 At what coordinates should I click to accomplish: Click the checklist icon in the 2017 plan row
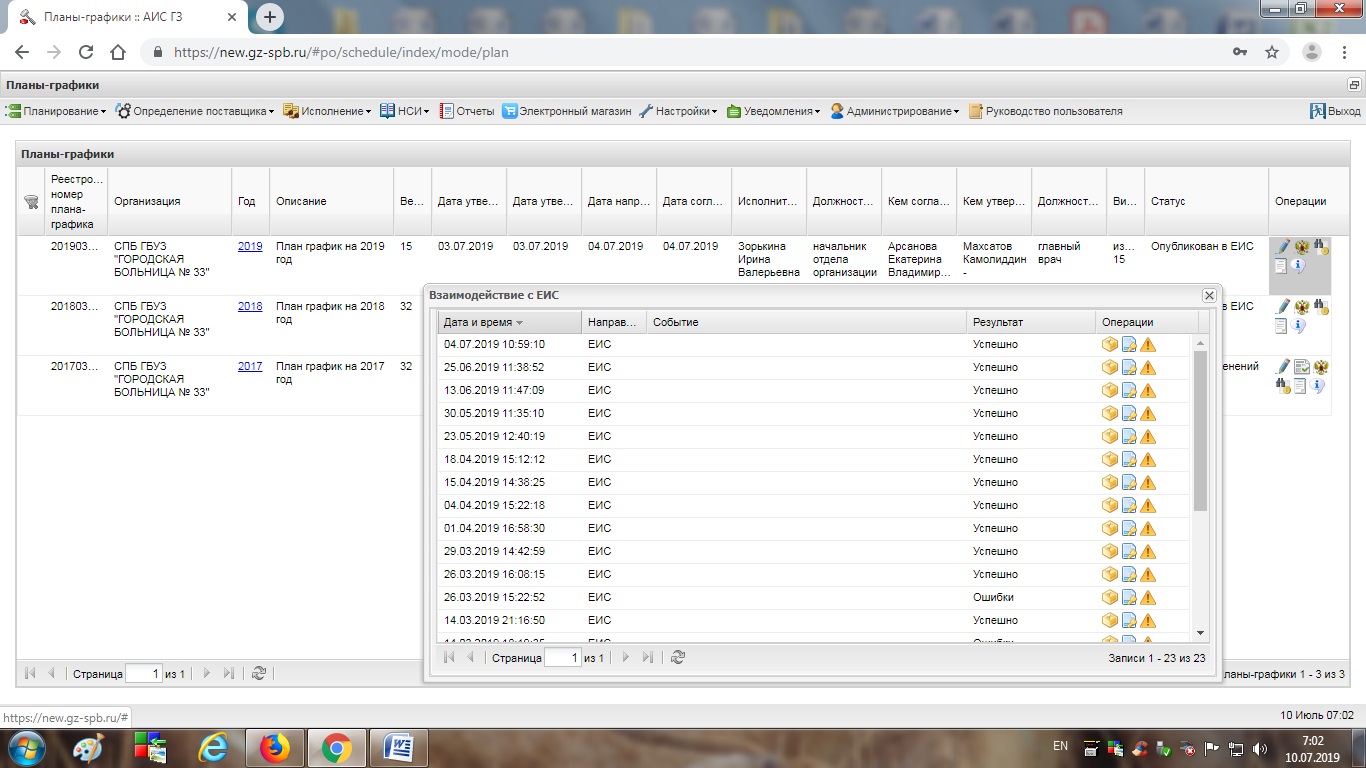click(1302, 367)
